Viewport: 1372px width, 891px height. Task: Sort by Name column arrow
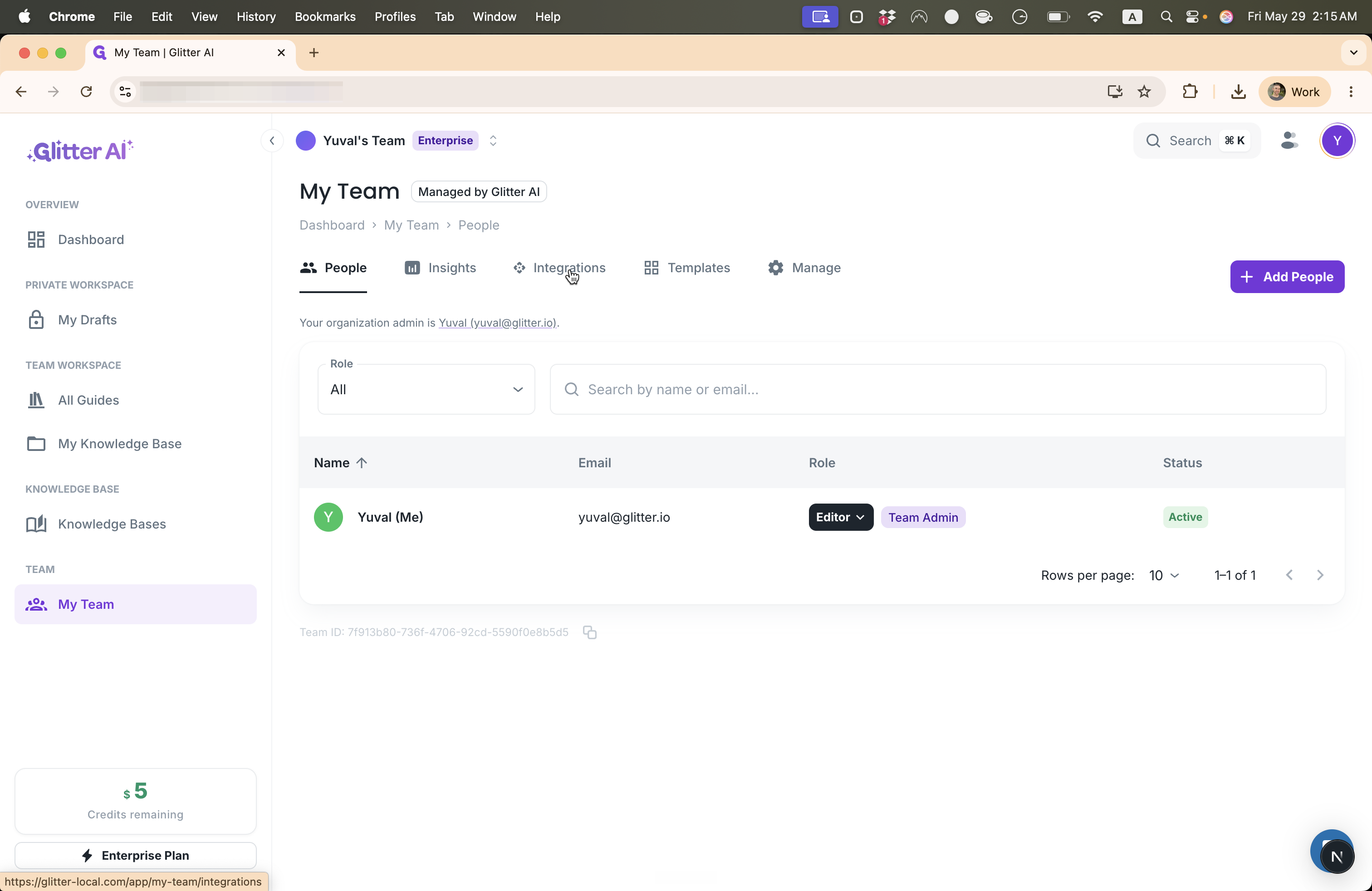[x=362, y=463]
